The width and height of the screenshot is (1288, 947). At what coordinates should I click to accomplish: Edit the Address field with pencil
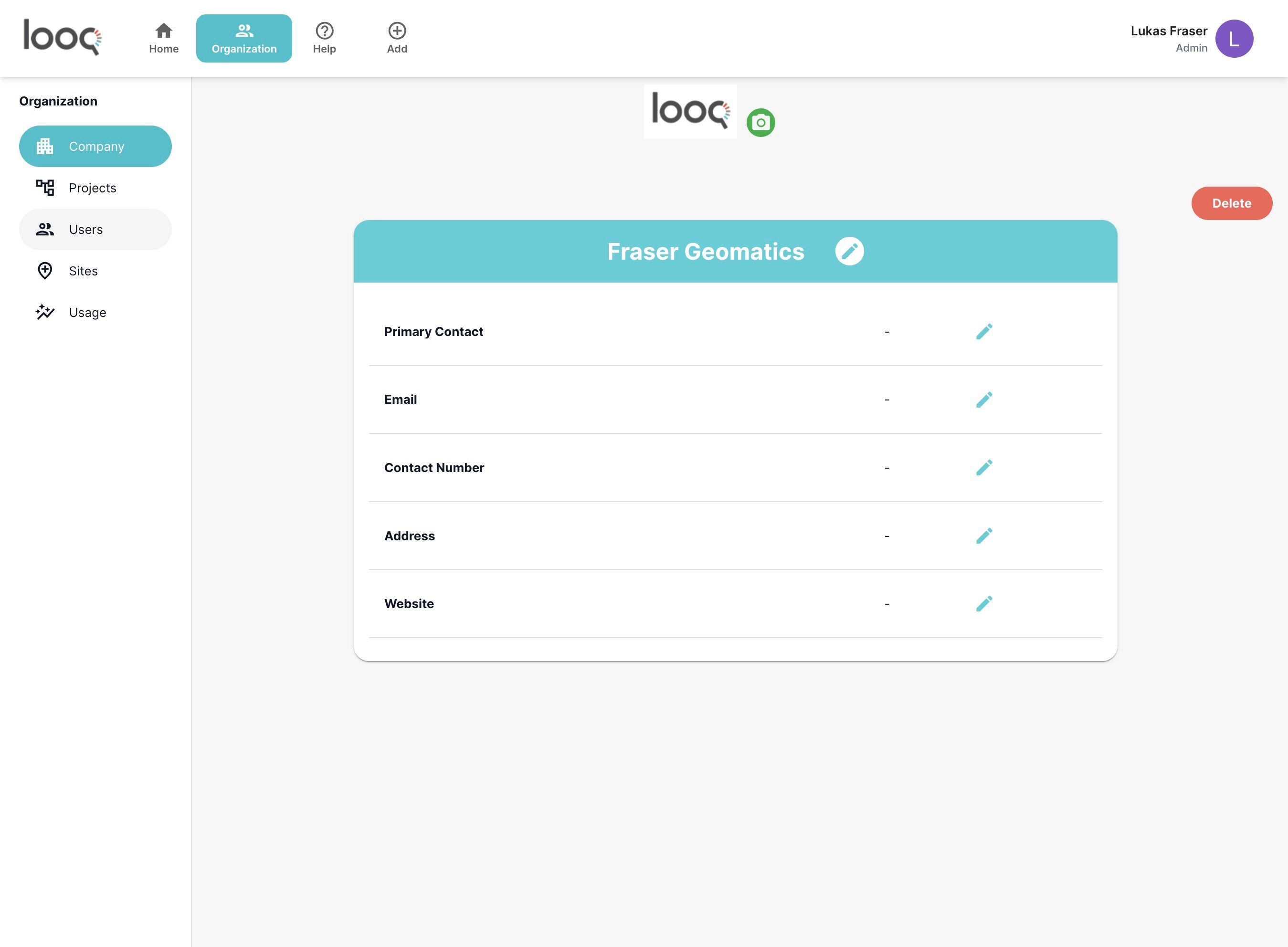click(x=983, y=536)
